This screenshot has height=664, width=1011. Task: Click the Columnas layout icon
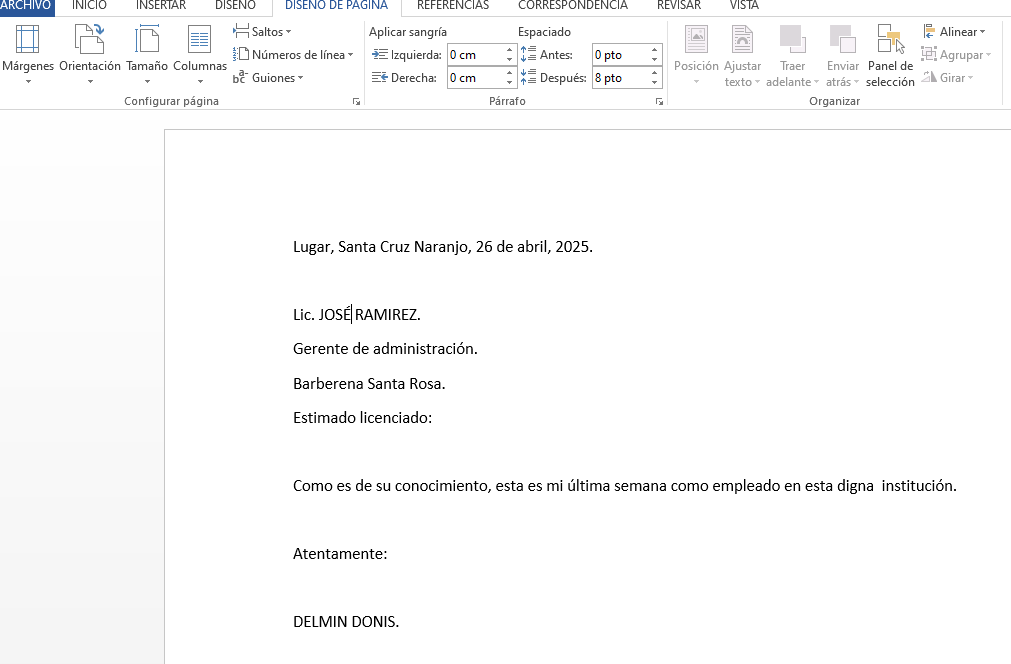(199, 39)
